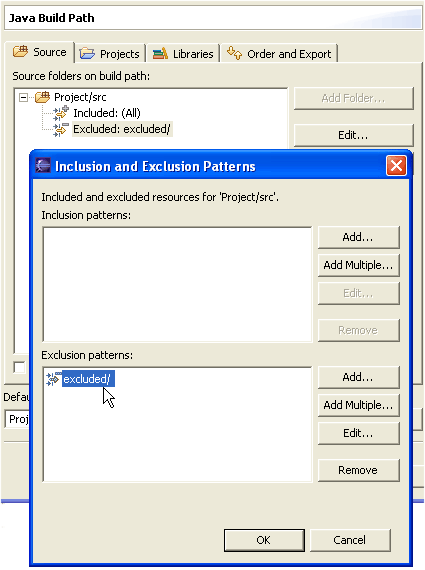Click Add... for inclusion patterns
425x570 pixels.
click(x=358, y=237)
